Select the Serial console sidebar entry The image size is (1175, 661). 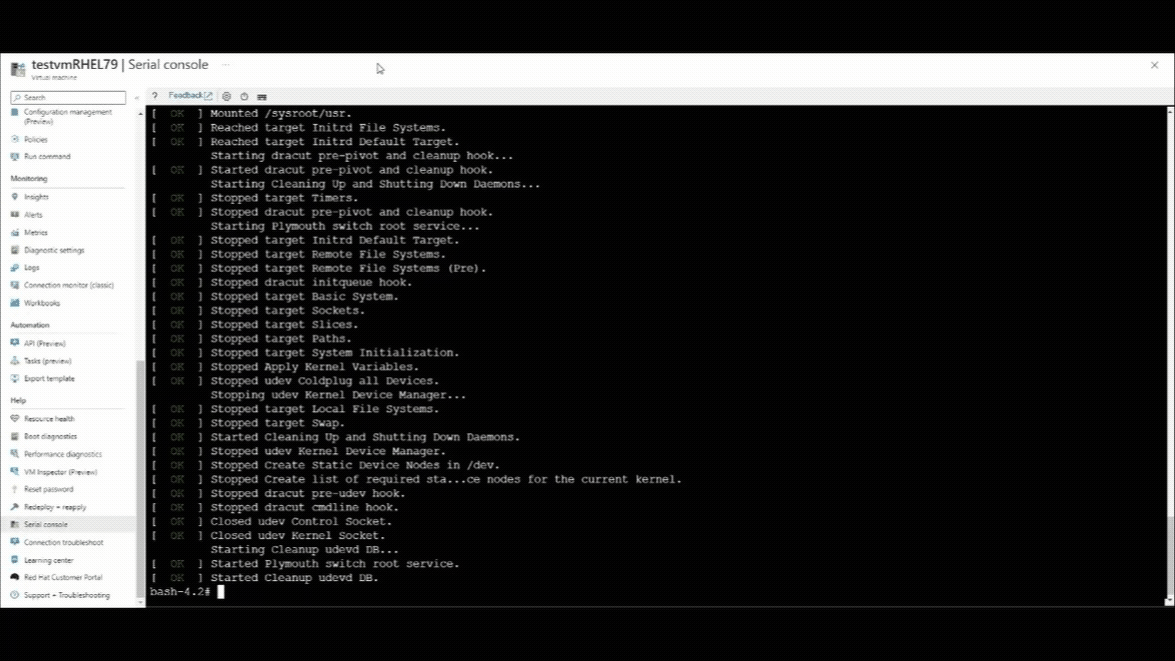pos(45,524)
